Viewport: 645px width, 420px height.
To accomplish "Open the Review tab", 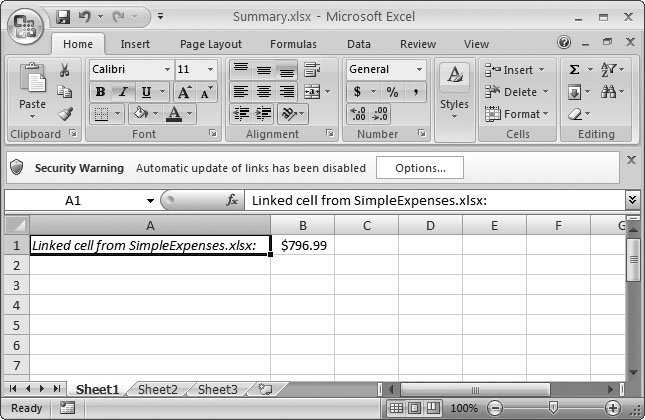I will (x=418, y=44).
